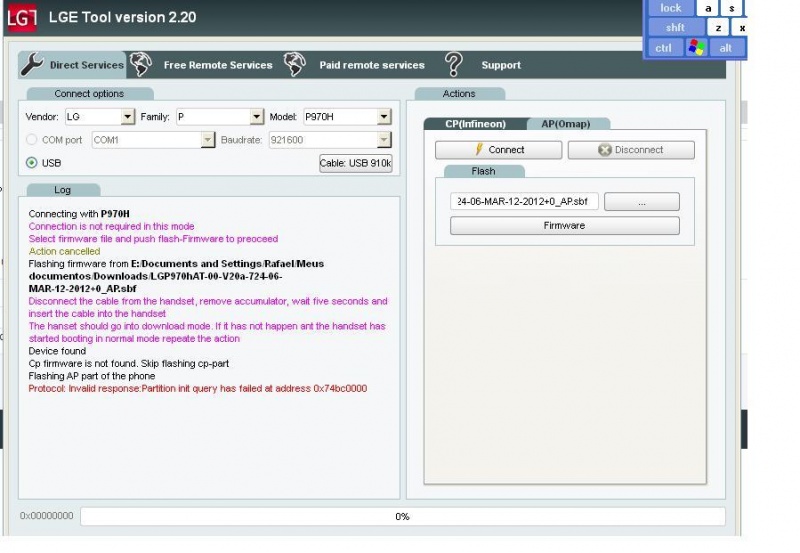Click the red Protocol: Invalid response error line
This screenshot has height=553, width=800.
point(198,388)
